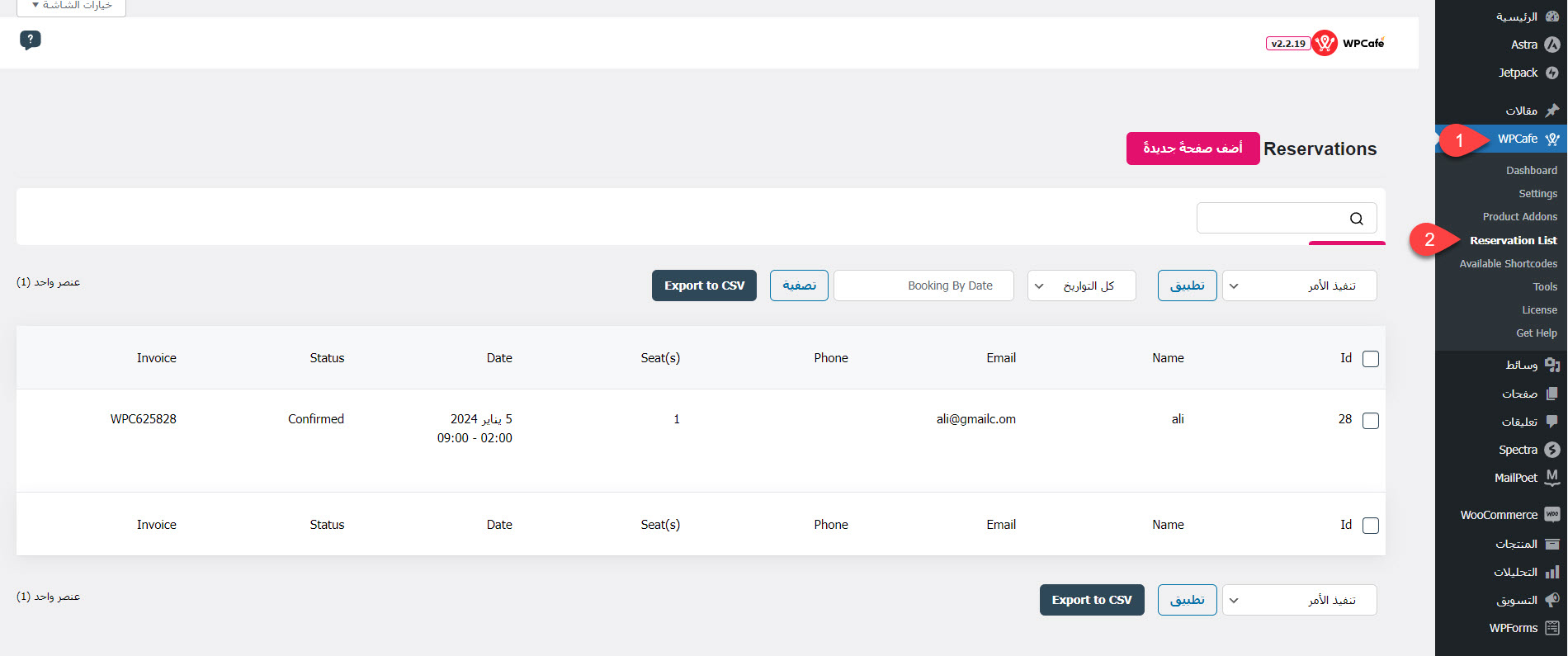Screen dimensions: 1568x656
Task: Click bottom Export to CSV button
Action: 1092,600
